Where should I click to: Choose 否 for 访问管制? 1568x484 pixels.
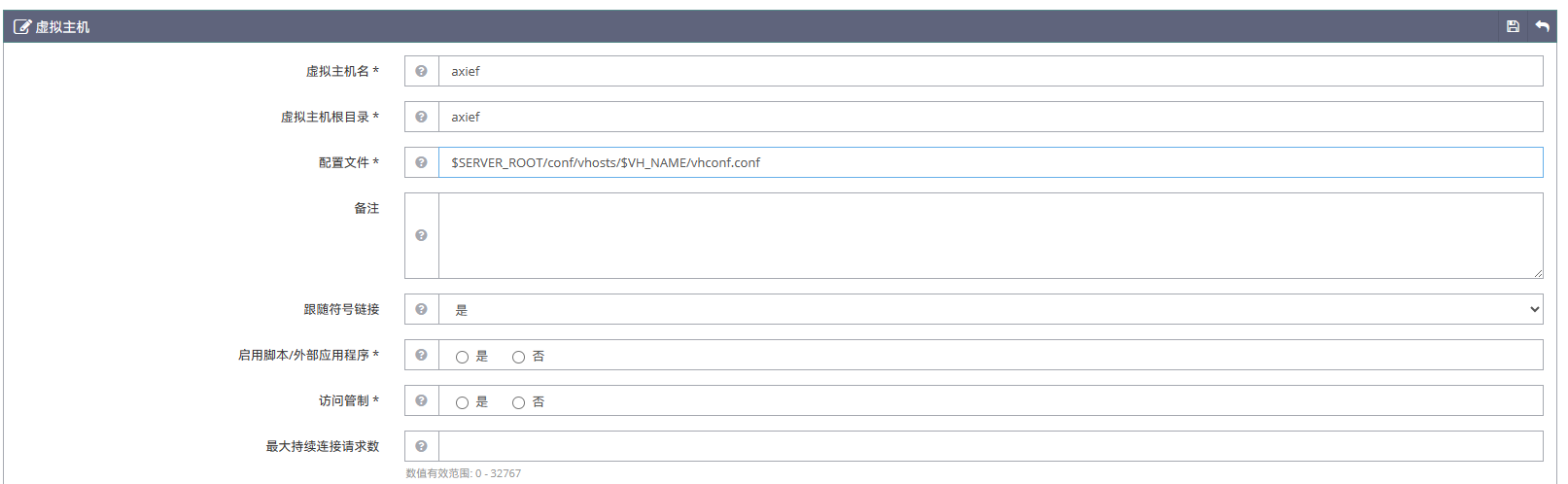click(x=518, y=402)
